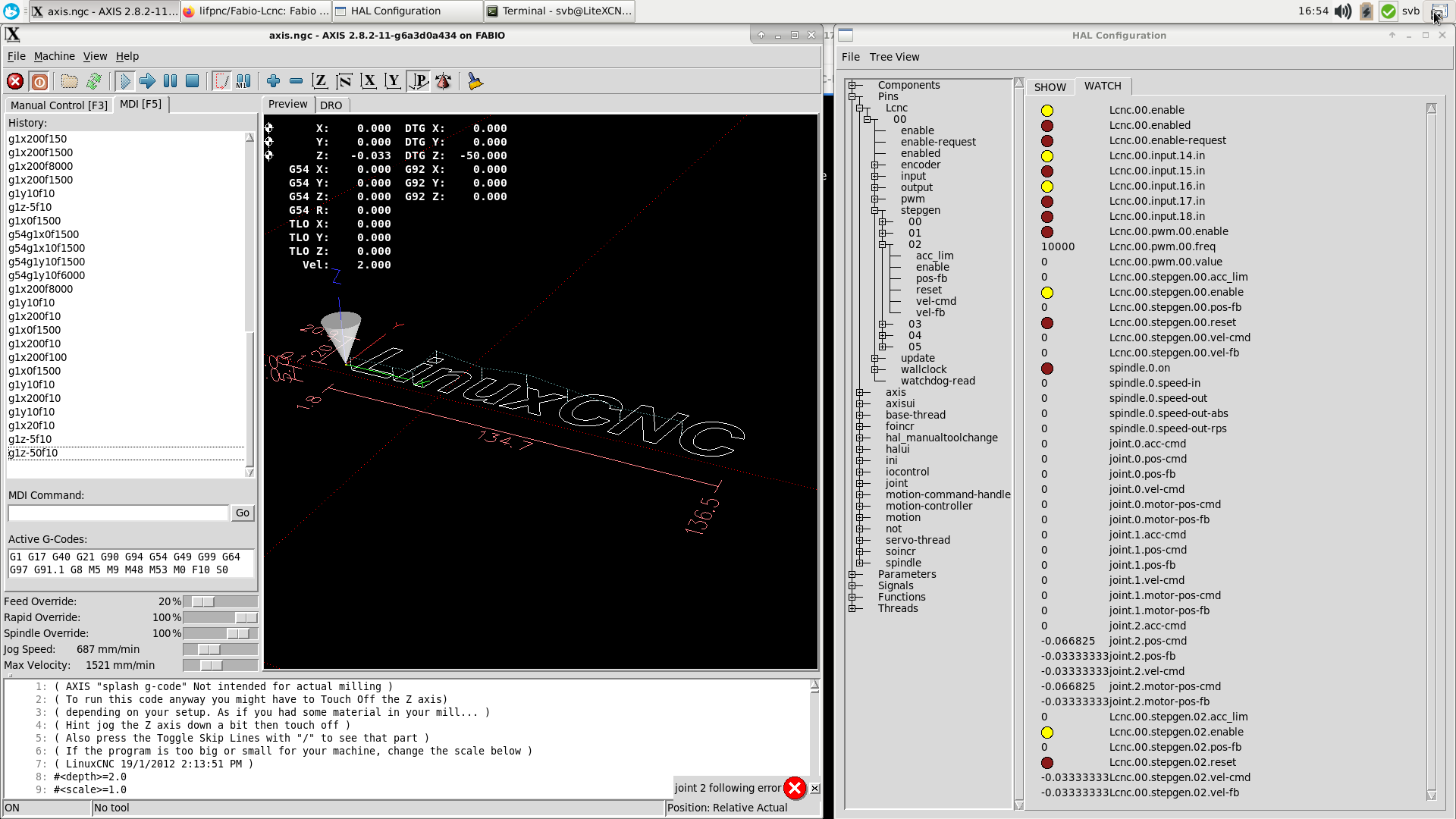Select perspective P view
This screenshot has height=819, width=1456.
click(x=418, y=81)
